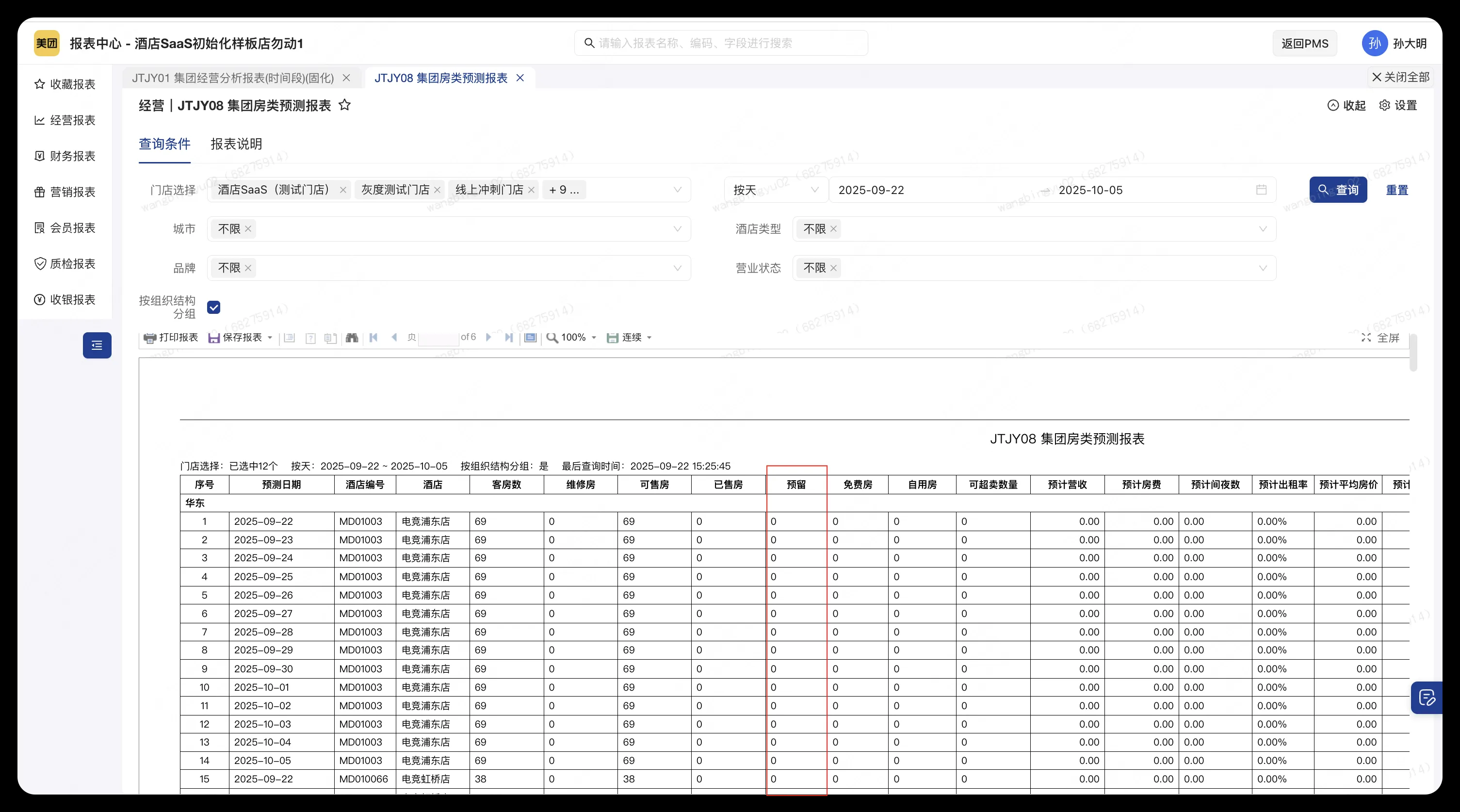Remove 酒店SaaS（测试门店） store tag
The height and width of the screenshot is (812, 1460).
click(343, 190)
